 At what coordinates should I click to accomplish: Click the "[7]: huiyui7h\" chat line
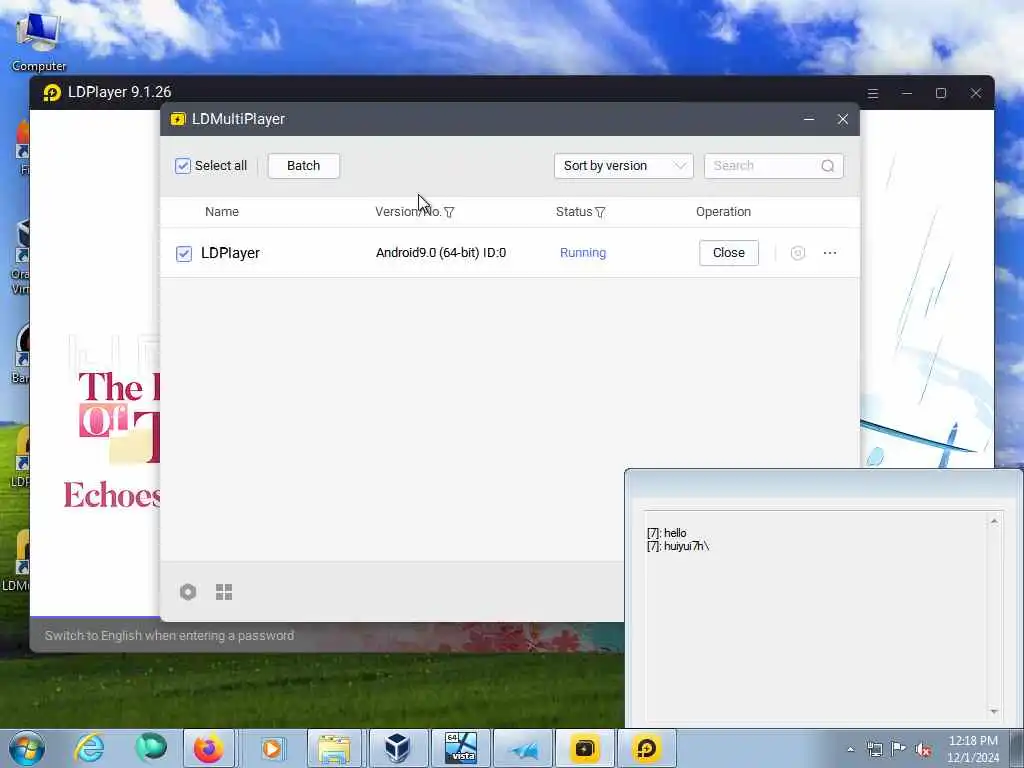[x=678, y=546]
